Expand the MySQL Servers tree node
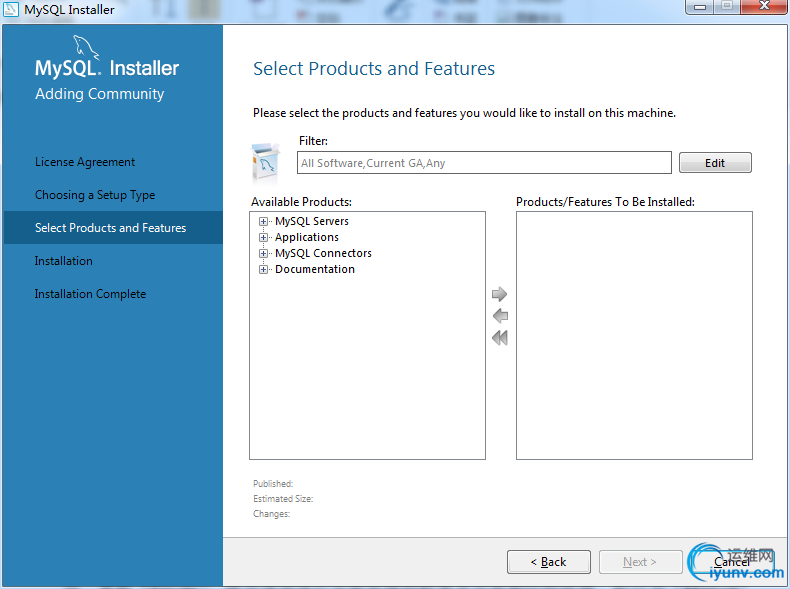Viewport: 790px width, 589px height. pos(263,221)
